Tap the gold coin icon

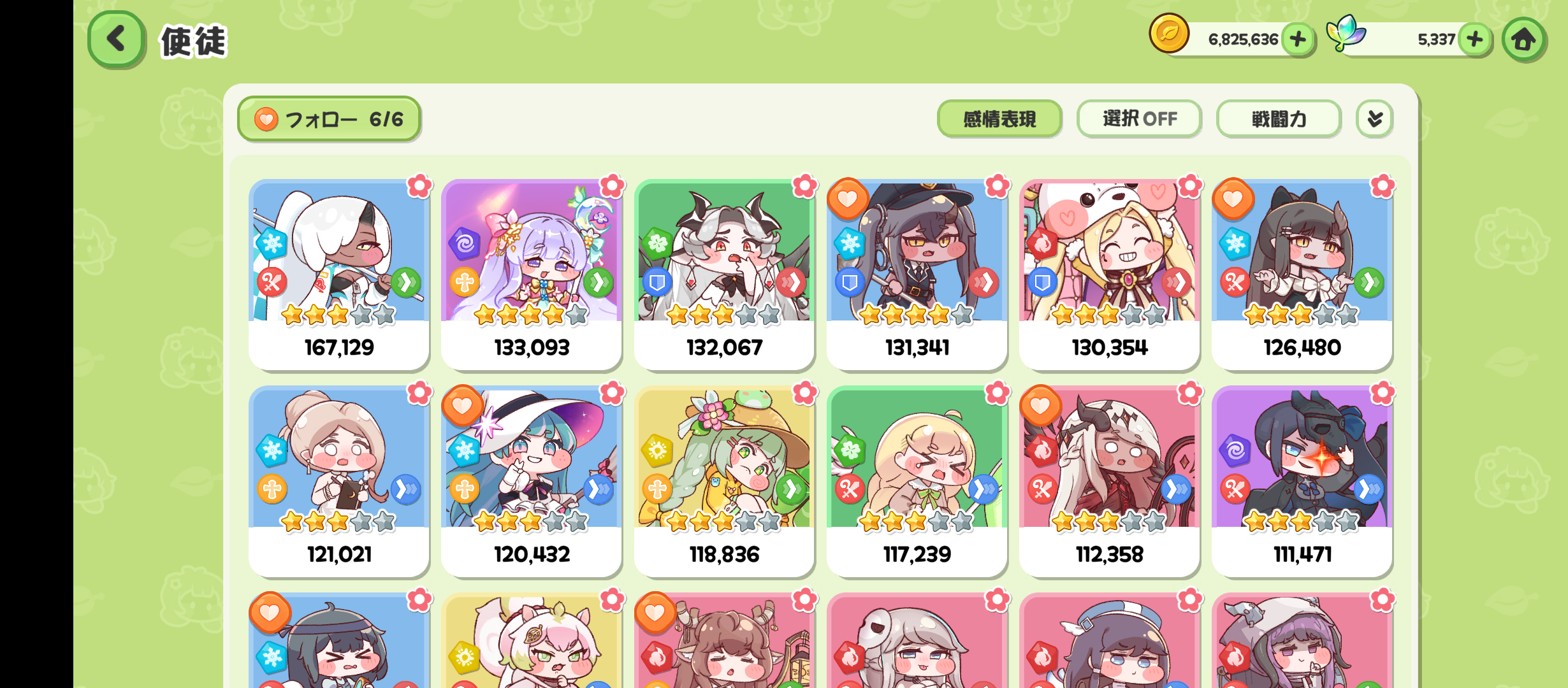point(1169,33)
